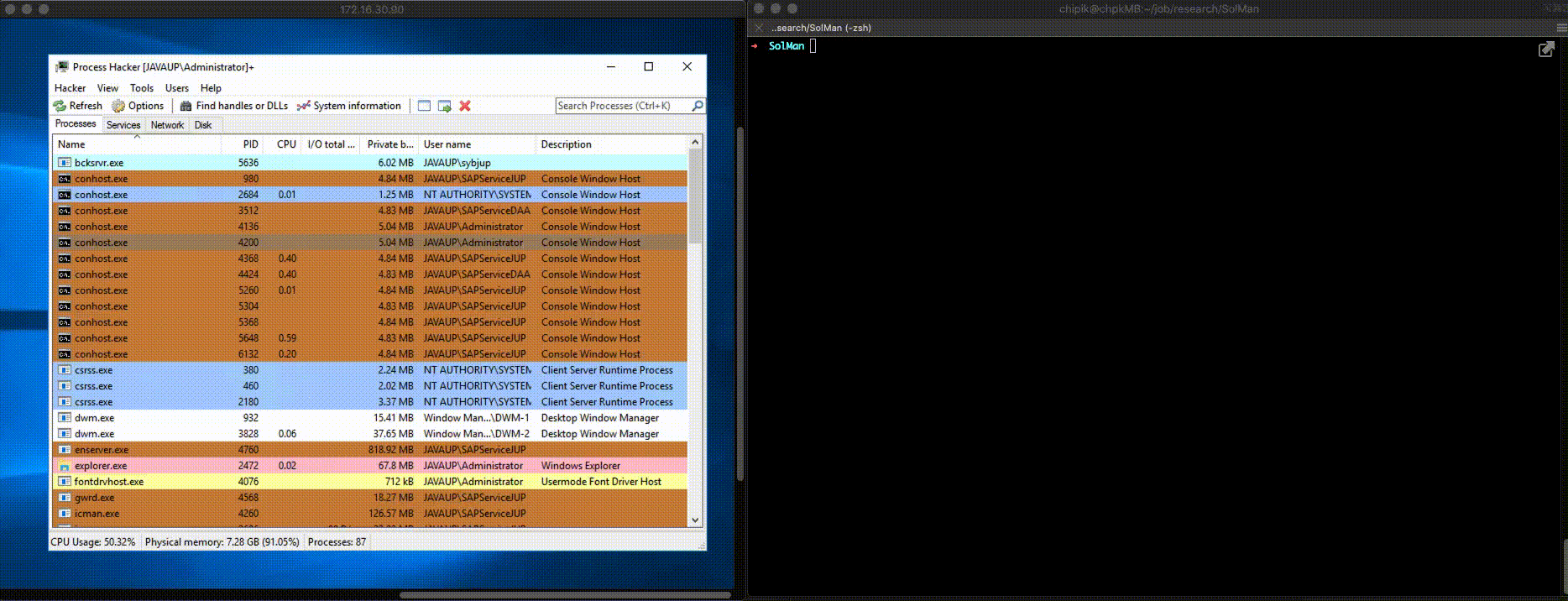Open the Hacker menu
The width and height of the screenshot is (1568, 601).
click(70, 88)
